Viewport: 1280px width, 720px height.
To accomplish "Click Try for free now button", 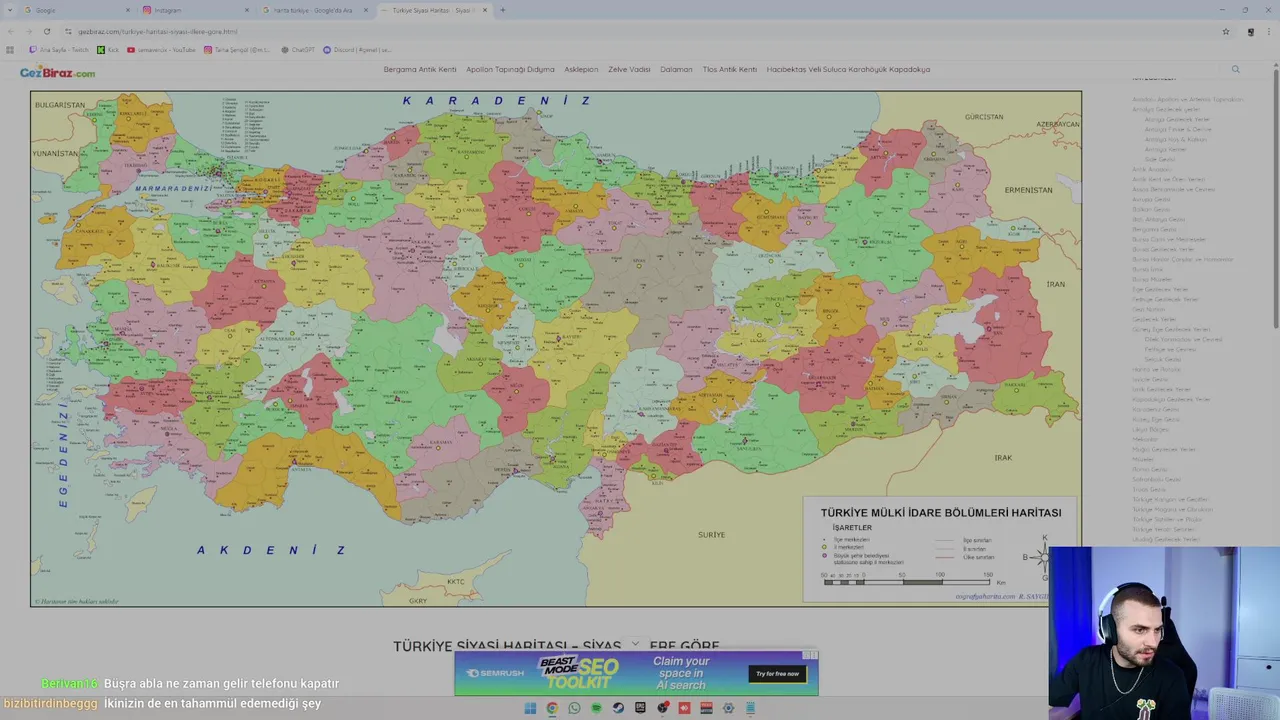I will coord(777,673).
